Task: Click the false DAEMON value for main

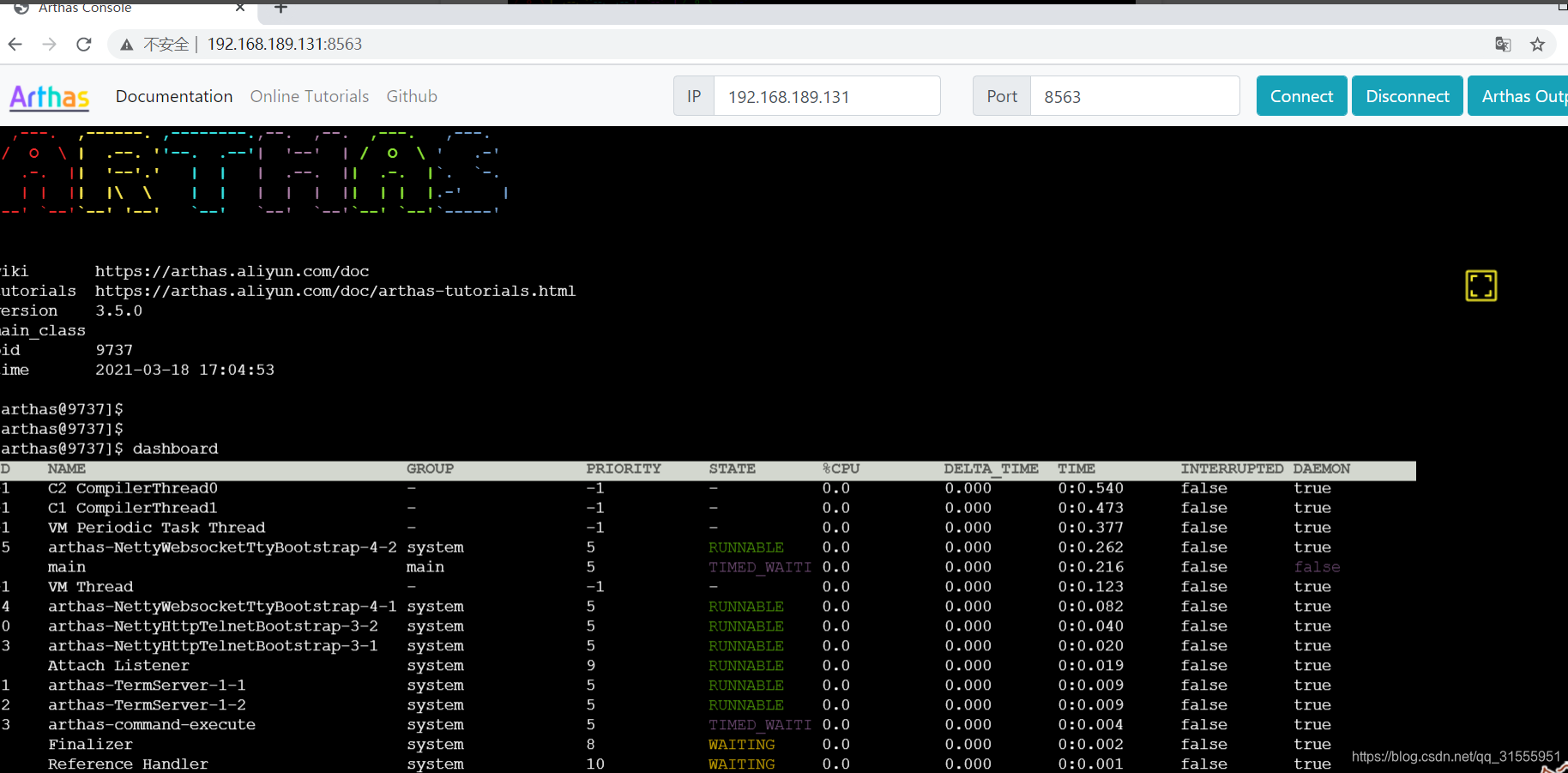Action: 1318,567
